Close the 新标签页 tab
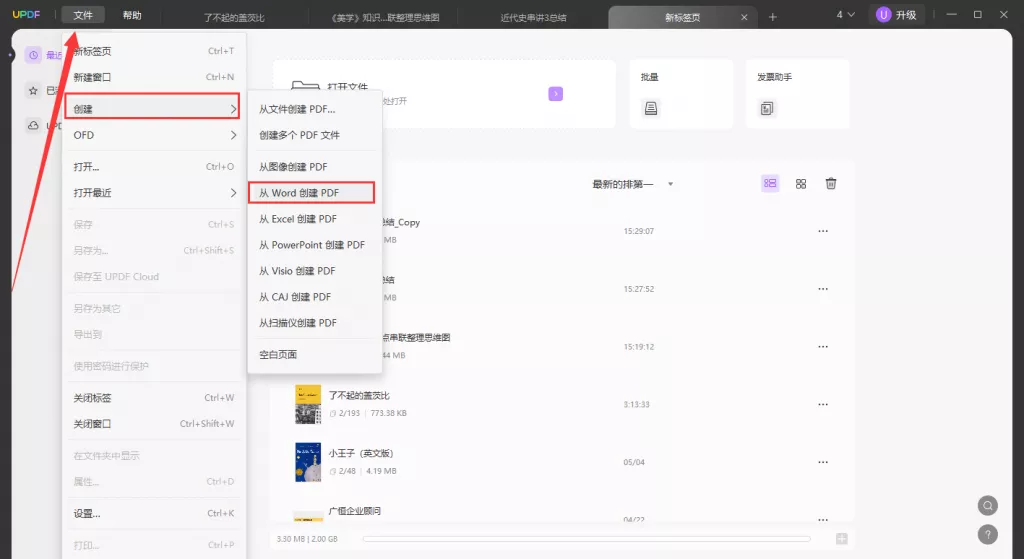 [744, 18]
